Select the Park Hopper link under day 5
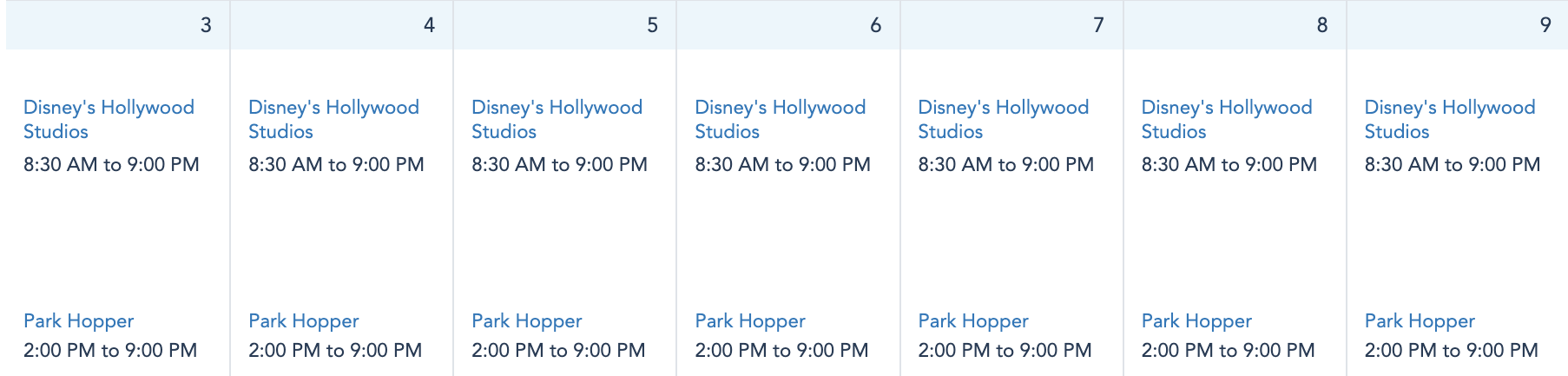 tap(526, 321)
